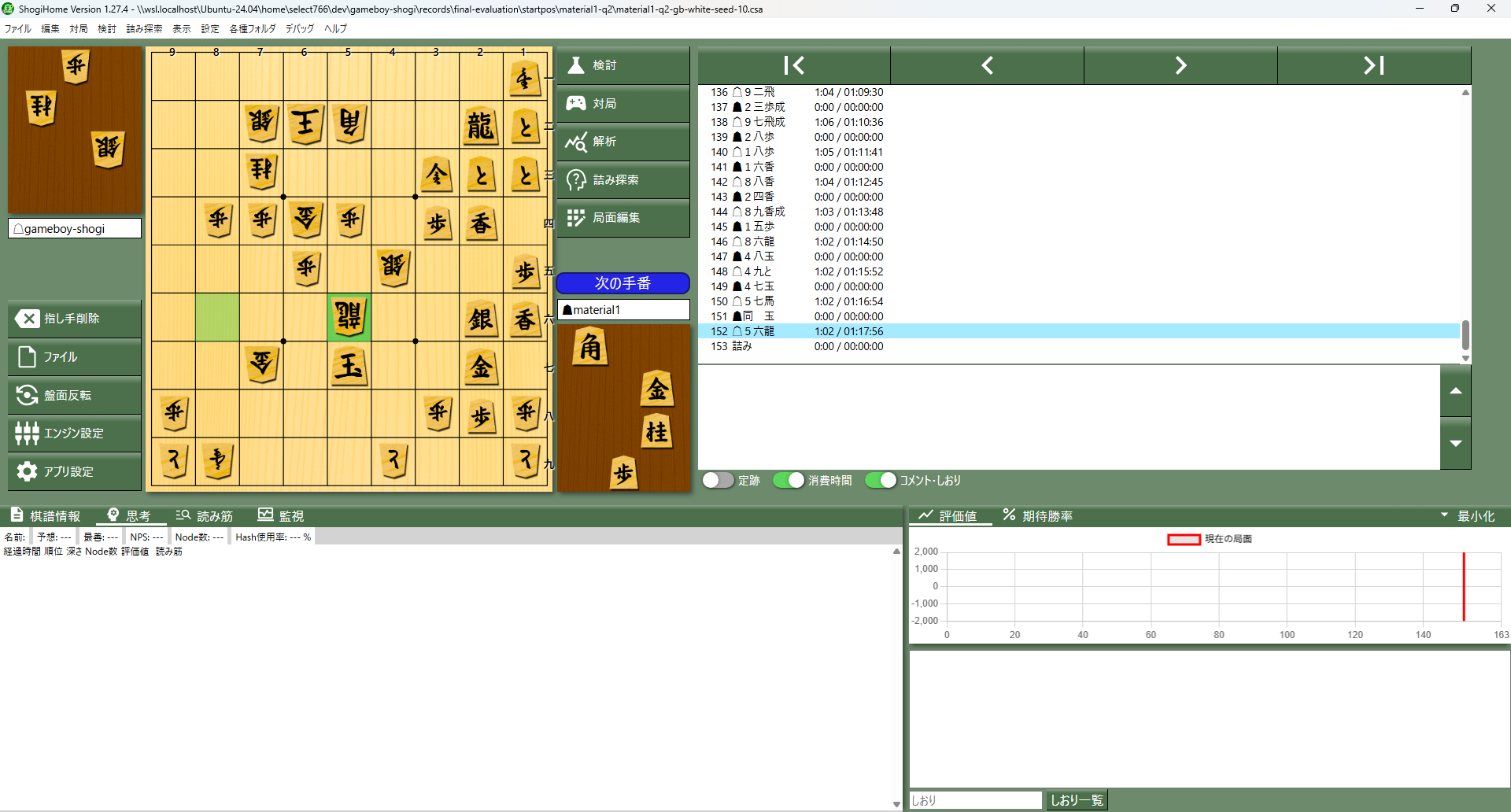
Task: Collapse panel with 最小化 dropdown arrow
Action: pos(1444,515)
